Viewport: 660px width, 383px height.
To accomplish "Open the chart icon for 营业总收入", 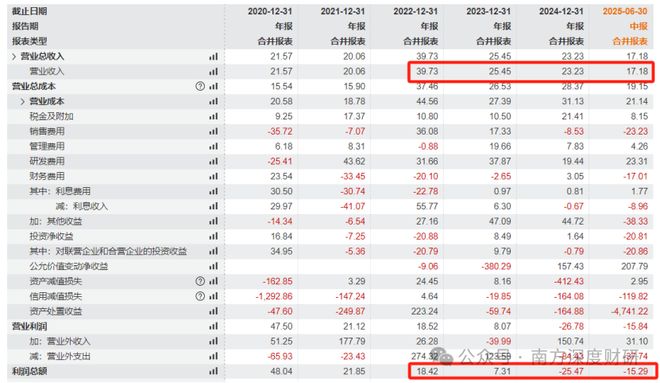I will pyautogui.click(x=213, y=56).
